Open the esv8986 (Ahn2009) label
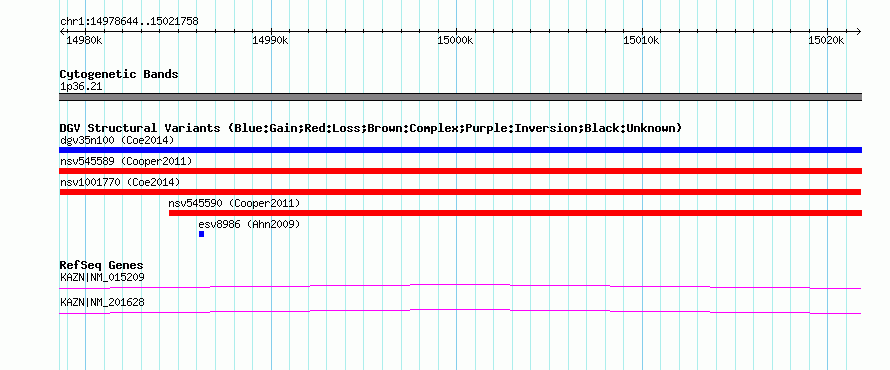Image resolution: width=890 pixels, height=370 pixels. [x=249, y=224]
